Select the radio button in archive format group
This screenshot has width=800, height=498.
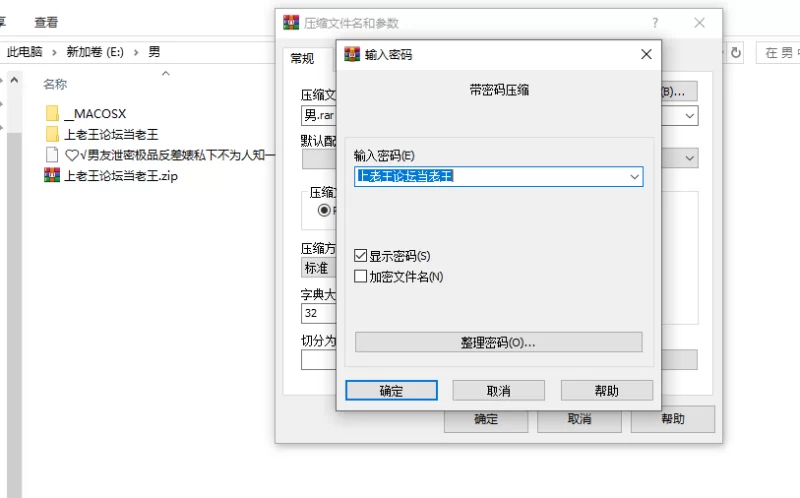click(x=324, y=210)
